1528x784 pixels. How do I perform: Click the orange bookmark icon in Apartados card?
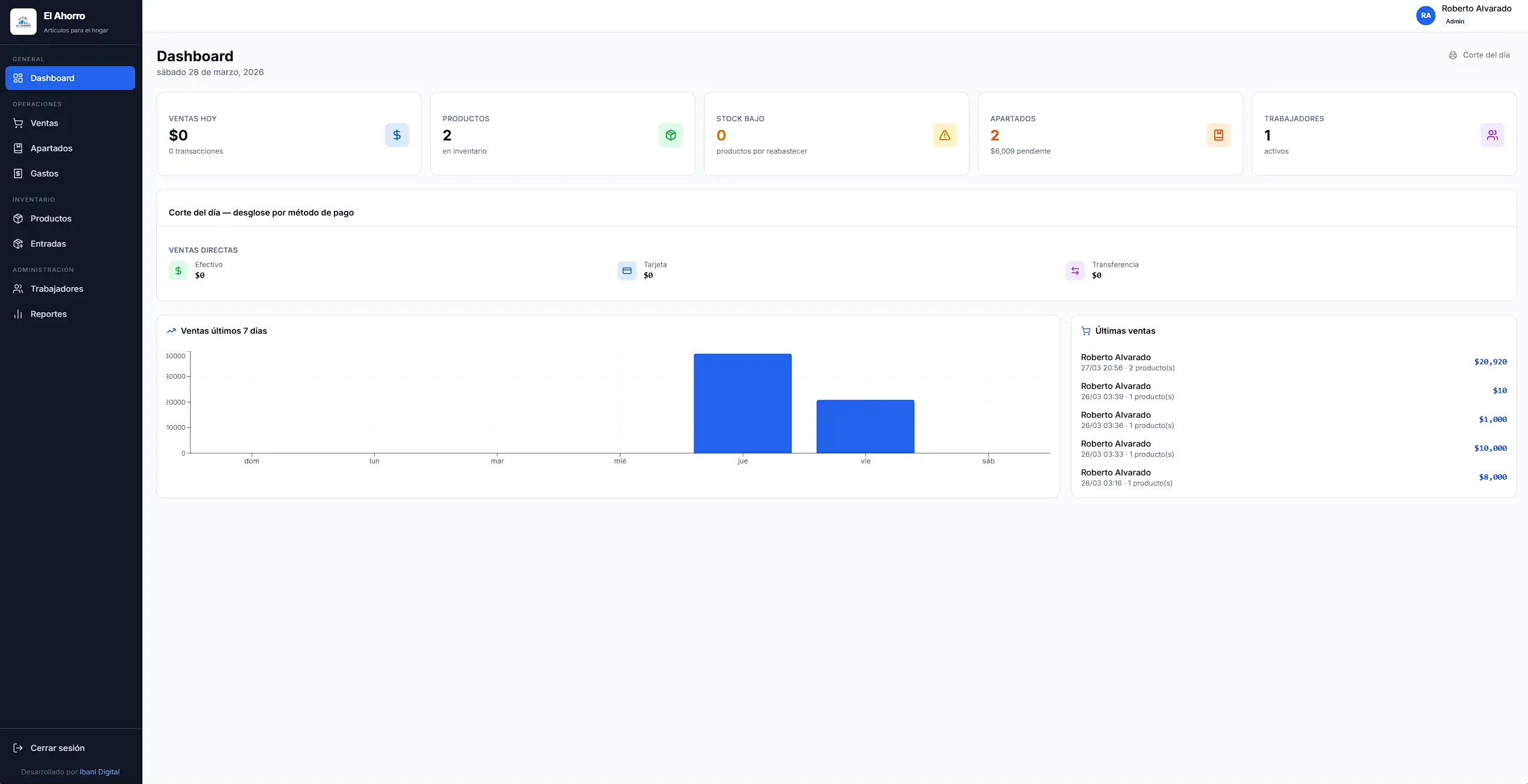tap(1218, 135)
